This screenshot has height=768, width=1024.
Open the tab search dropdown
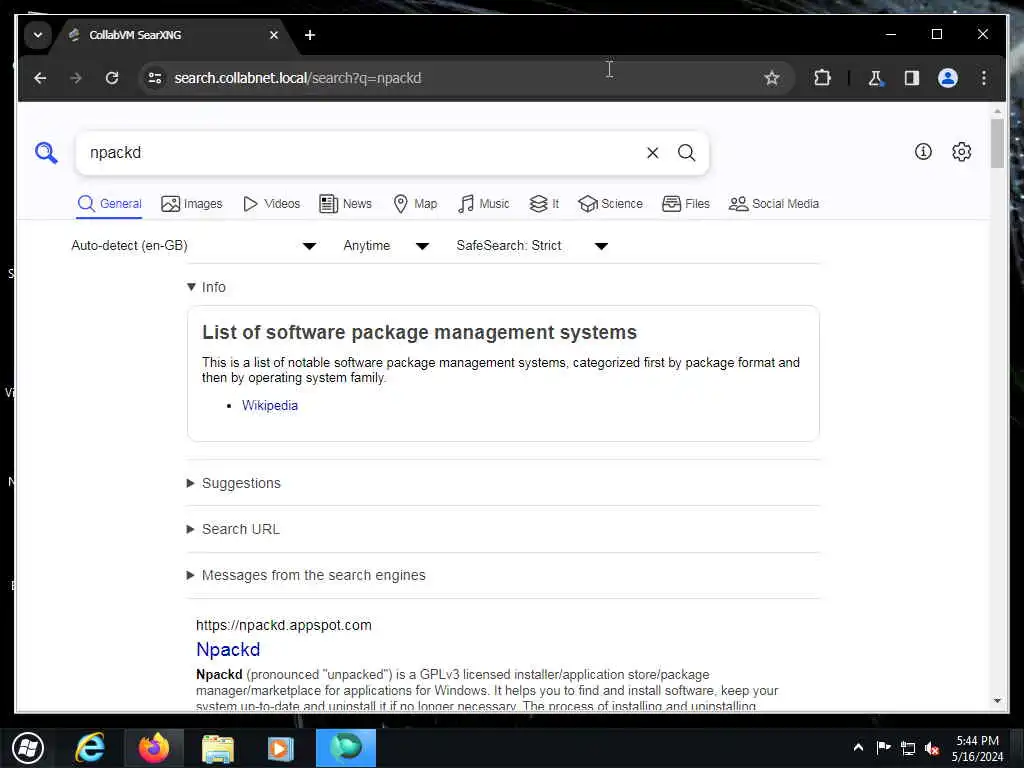coord(38,35)
